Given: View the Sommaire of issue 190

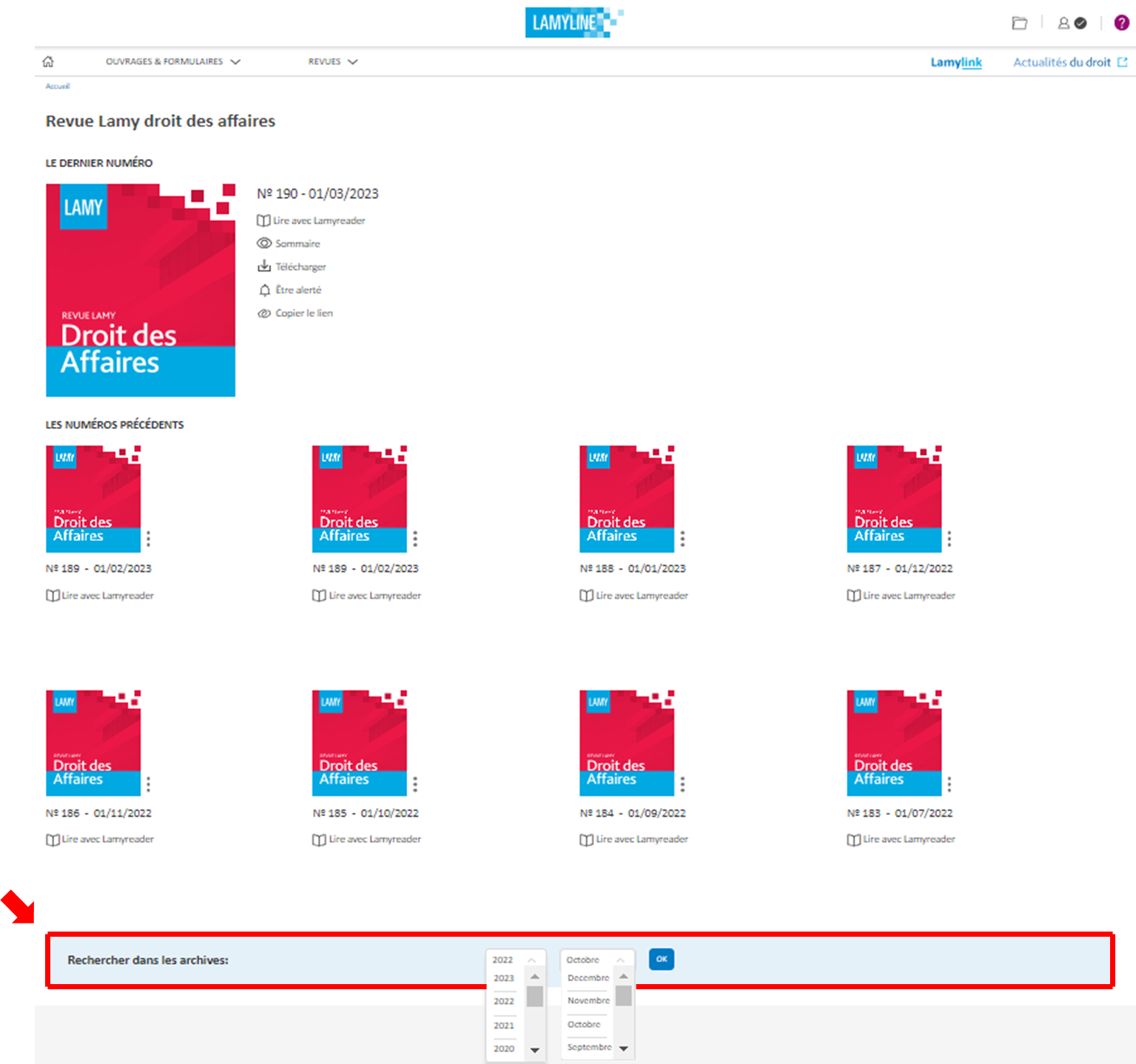Looking at the screenshot, I should pos(289,243).
